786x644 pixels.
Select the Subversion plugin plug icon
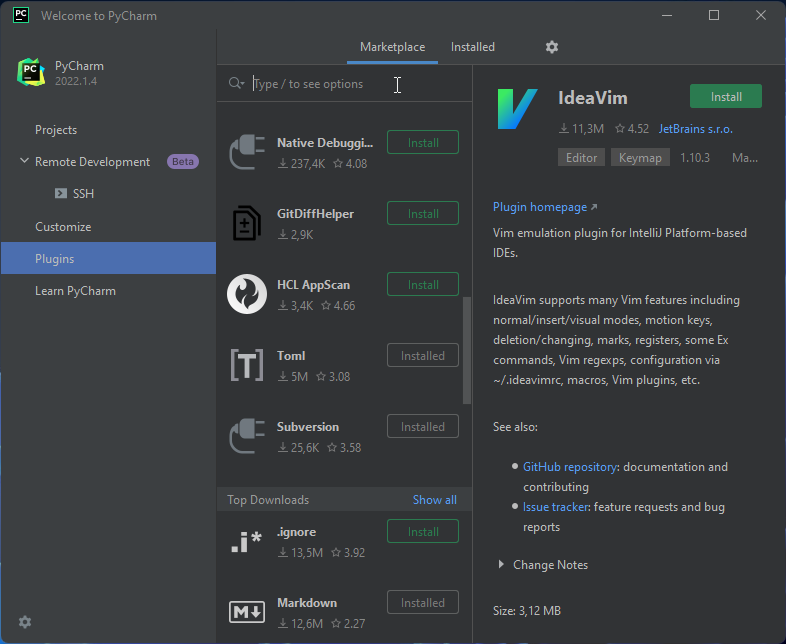tap(247, 436)
